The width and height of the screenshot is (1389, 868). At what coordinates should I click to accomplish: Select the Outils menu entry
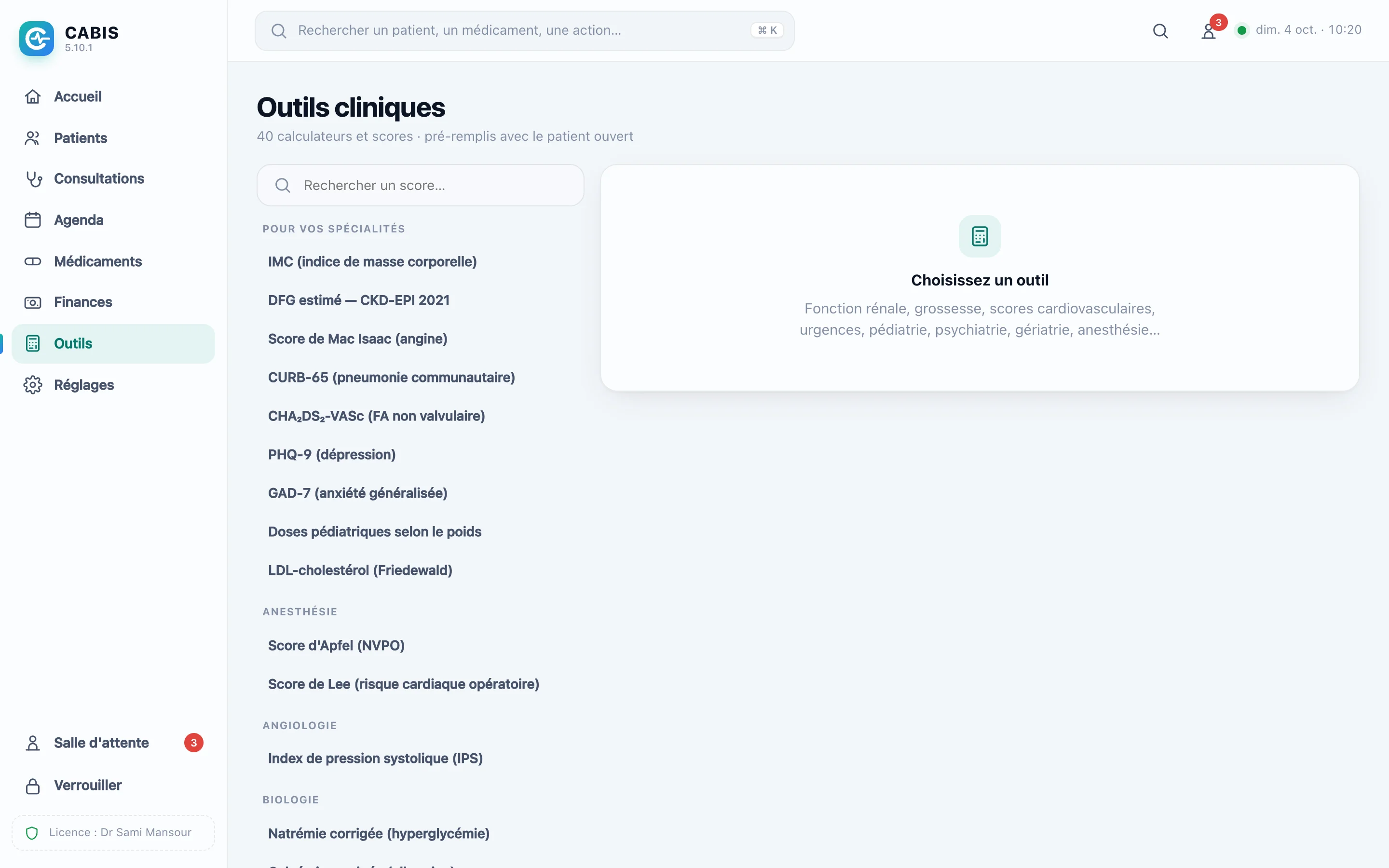[113, 343]
